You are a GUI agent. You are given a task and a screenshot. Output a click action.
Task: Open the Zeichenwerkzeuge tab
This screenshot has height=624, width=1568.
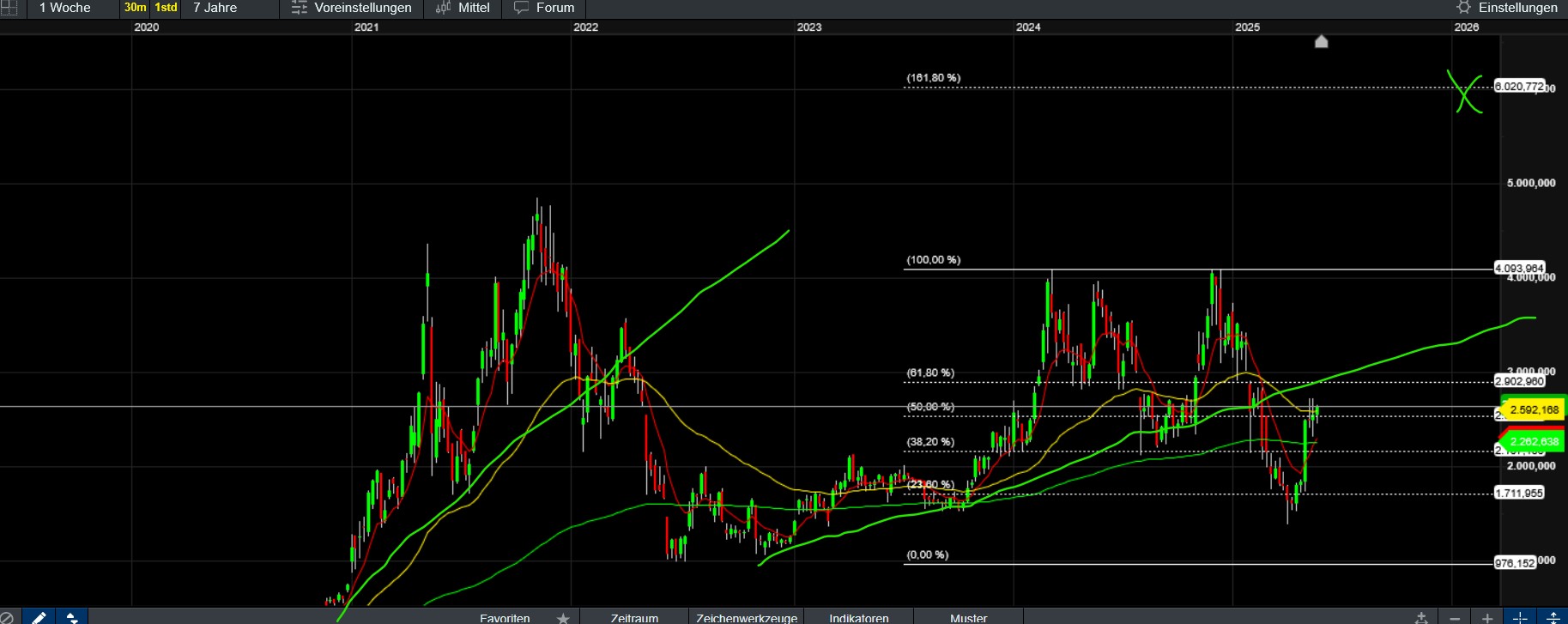(747, 618)
